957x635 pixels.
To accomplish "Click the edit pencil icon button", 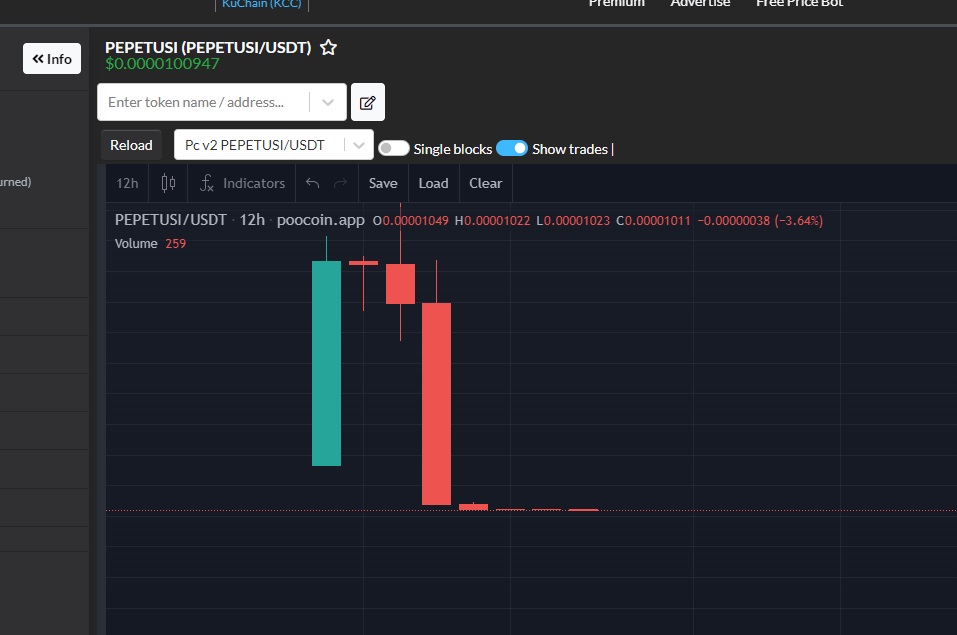I will [367, 102].
